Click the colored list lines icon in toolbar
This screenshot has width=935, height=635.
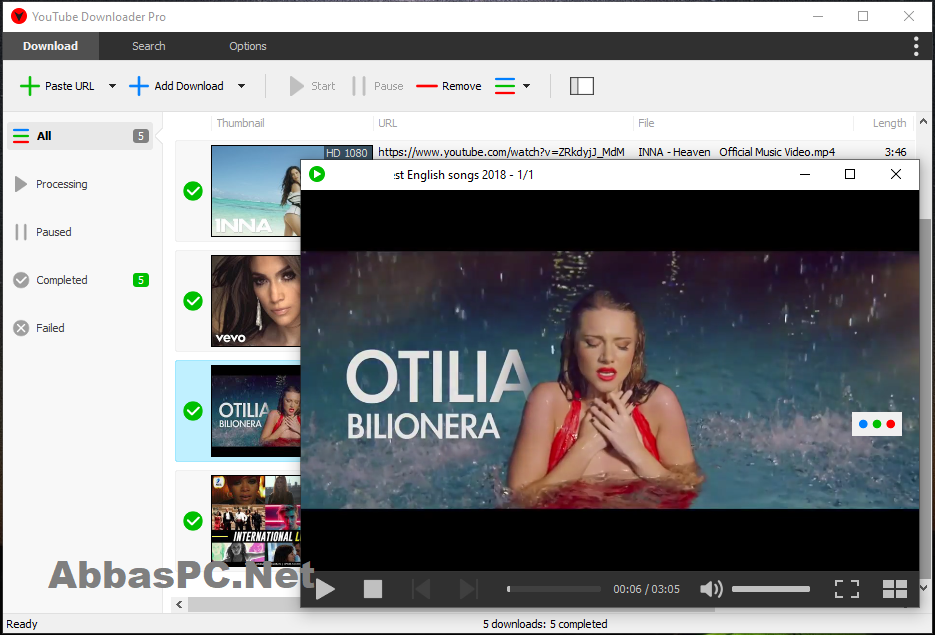click(504, 86)
